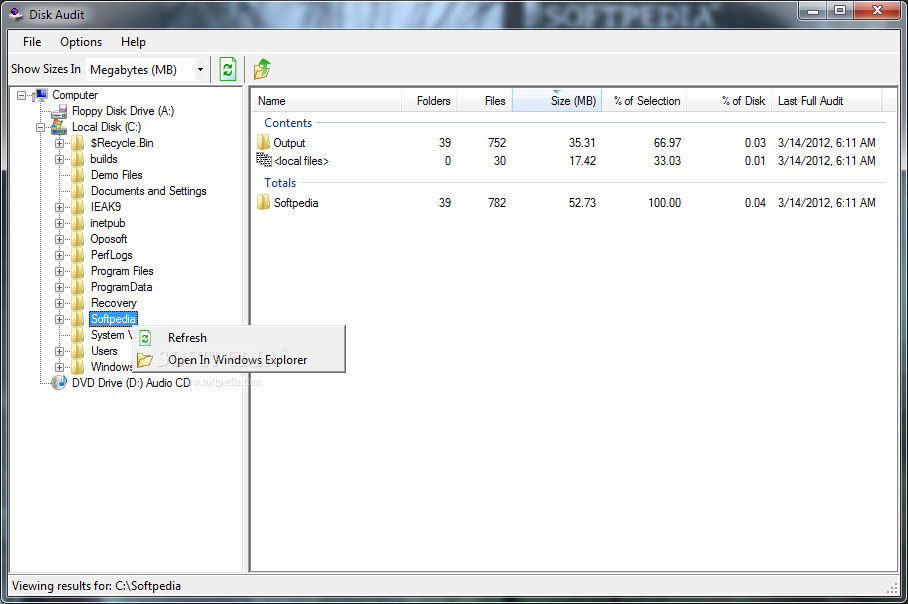Open the Options menu
The image size is (908, 604).
pyautogui.click(x=81, y=42)
